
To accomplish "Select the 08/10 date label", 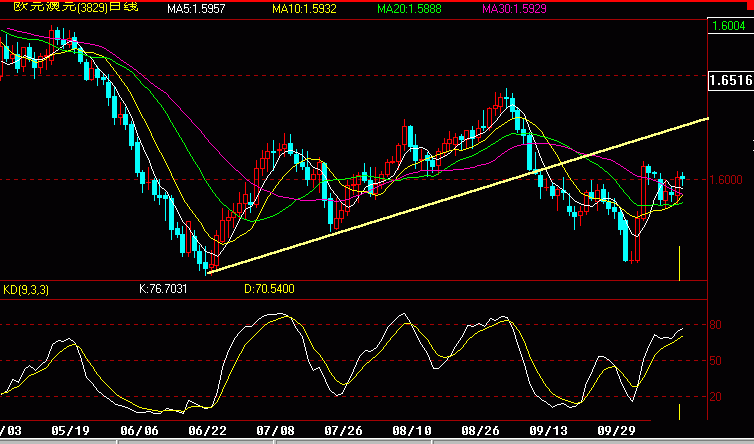I will click(412, 430).
